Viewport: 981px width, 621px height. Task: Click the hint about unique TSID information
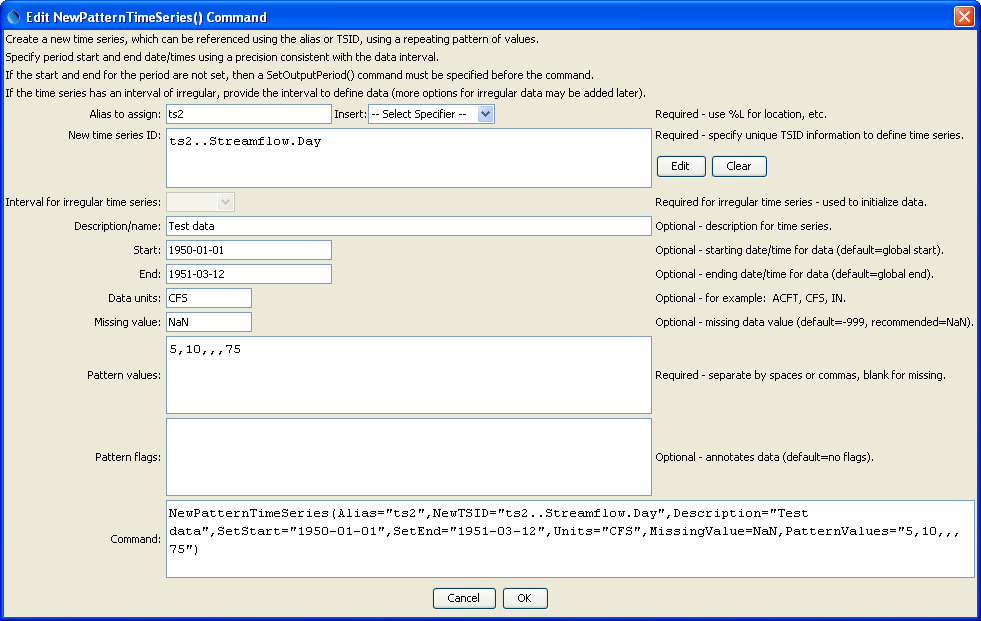809,135
